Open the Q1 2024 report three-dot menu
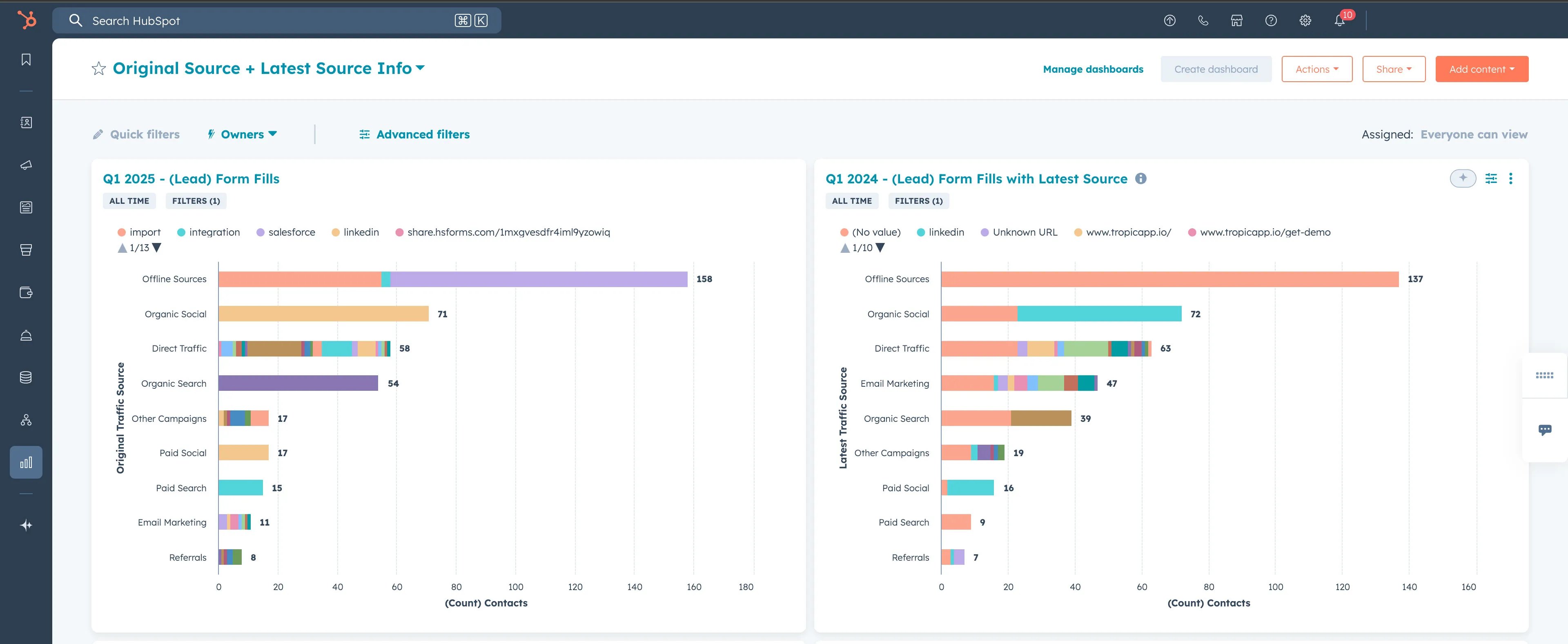The image size is (1568, 644). click(1511, 178)
